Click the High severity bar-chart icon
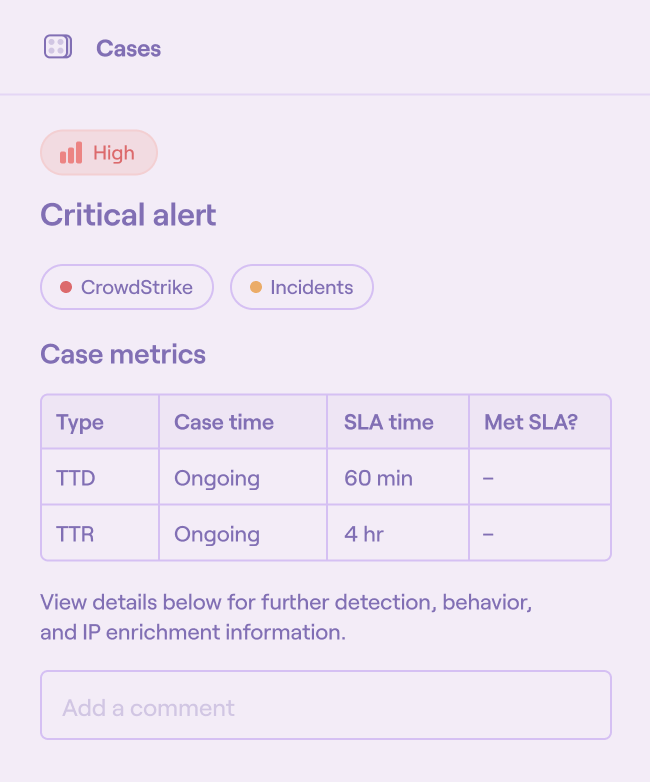The width and height of the screenshot is (650, 782). 71,153
